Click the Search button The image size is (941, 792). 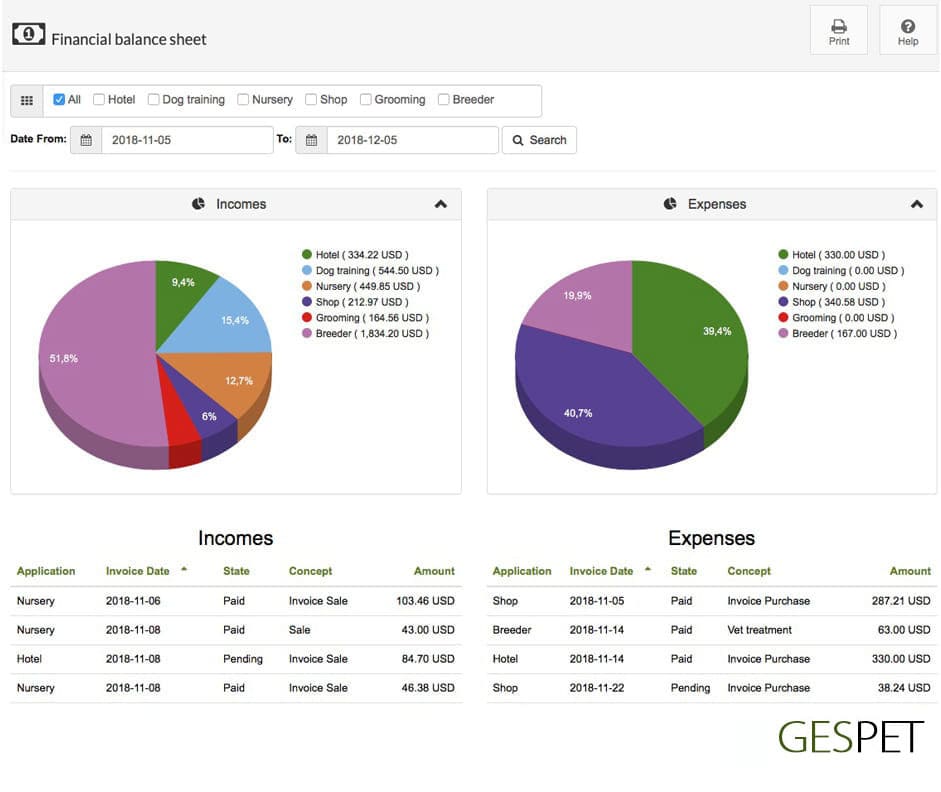[x=539, y=140]
